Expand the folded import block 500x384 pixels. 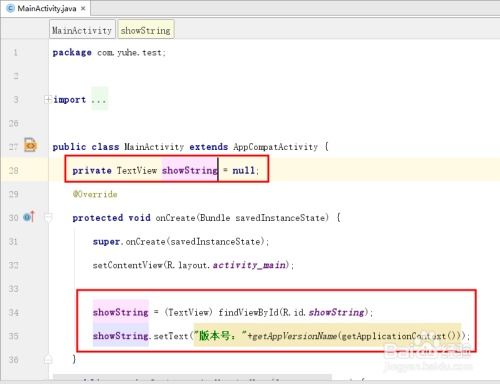coord(48,99)
